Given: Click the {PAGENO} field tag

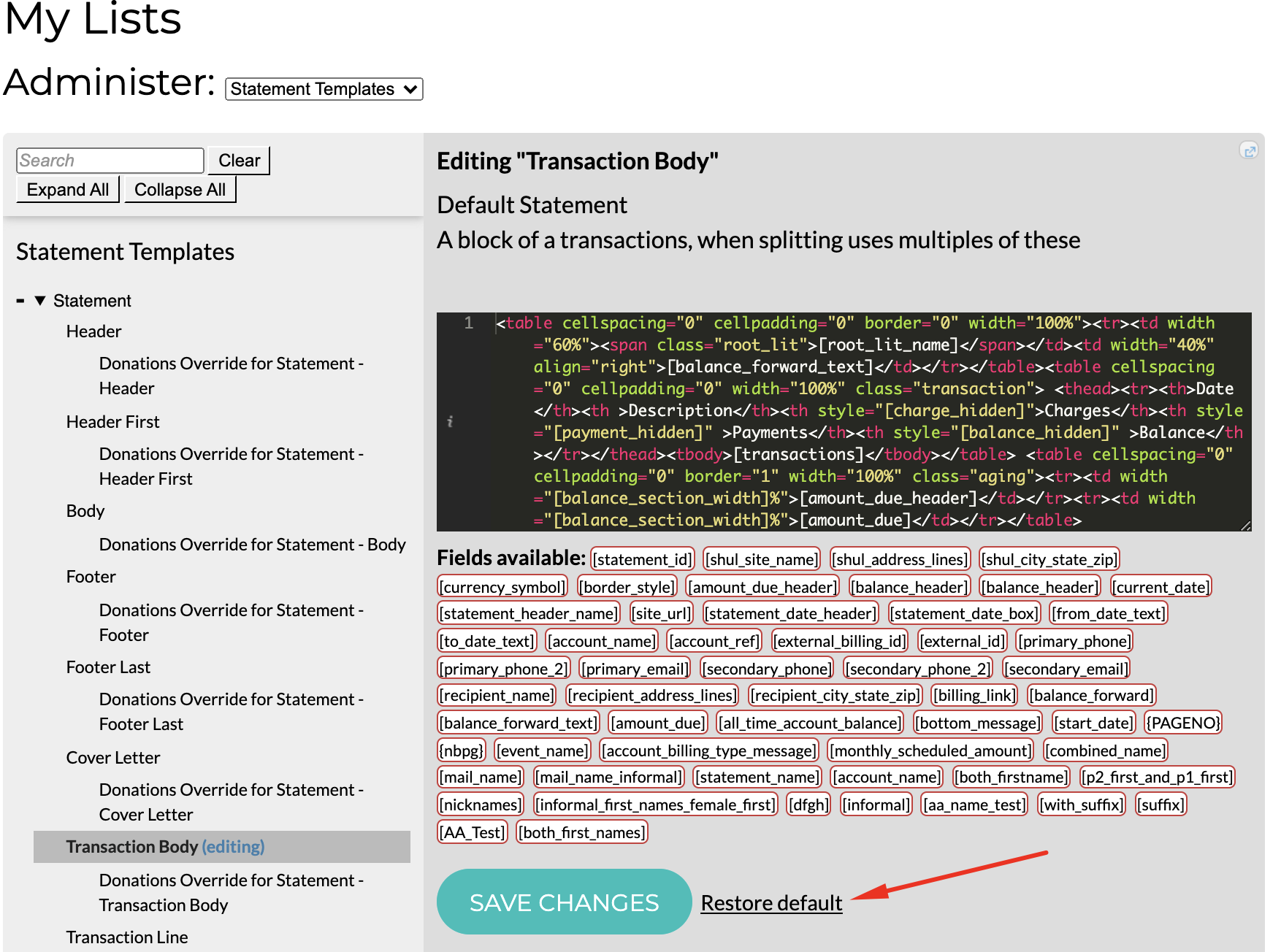Looking at the screenshot, I should point(1182,723).
